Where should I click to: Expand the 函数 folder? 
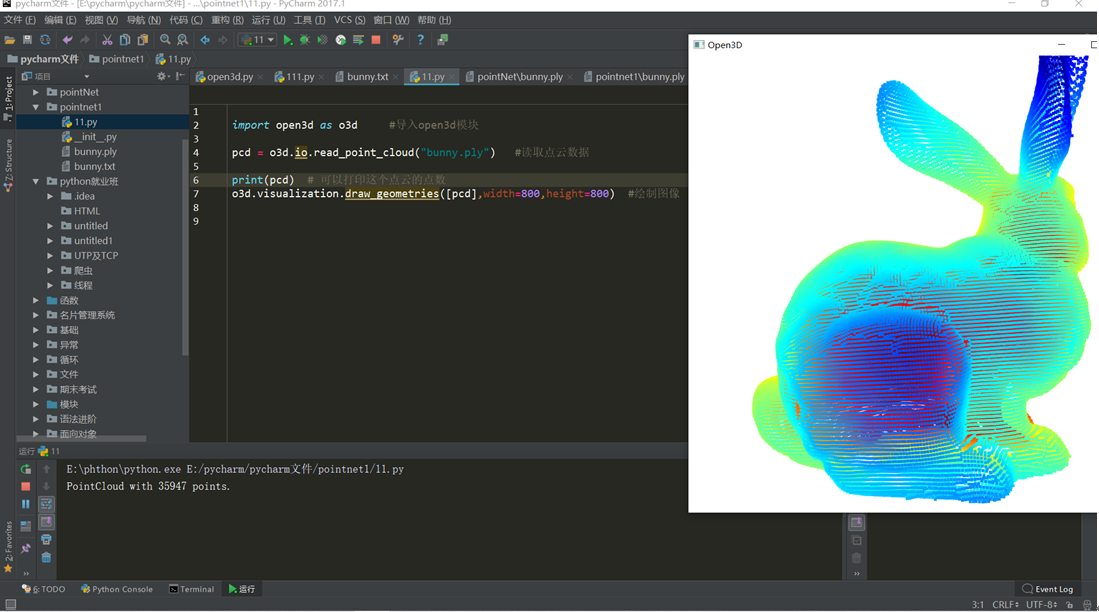coord(36,300)
